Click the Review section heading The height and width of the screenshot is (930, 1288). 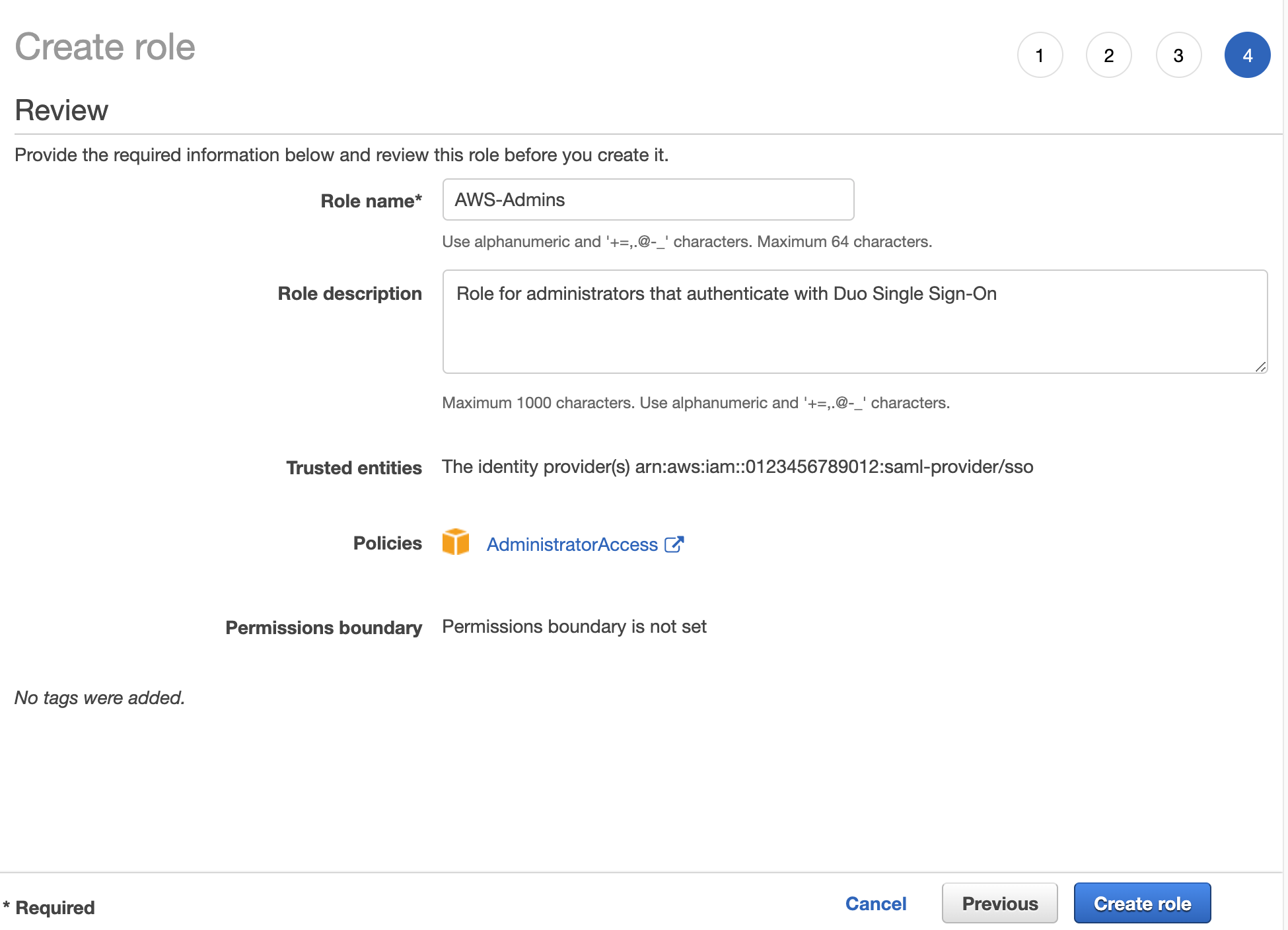[61, 110]
